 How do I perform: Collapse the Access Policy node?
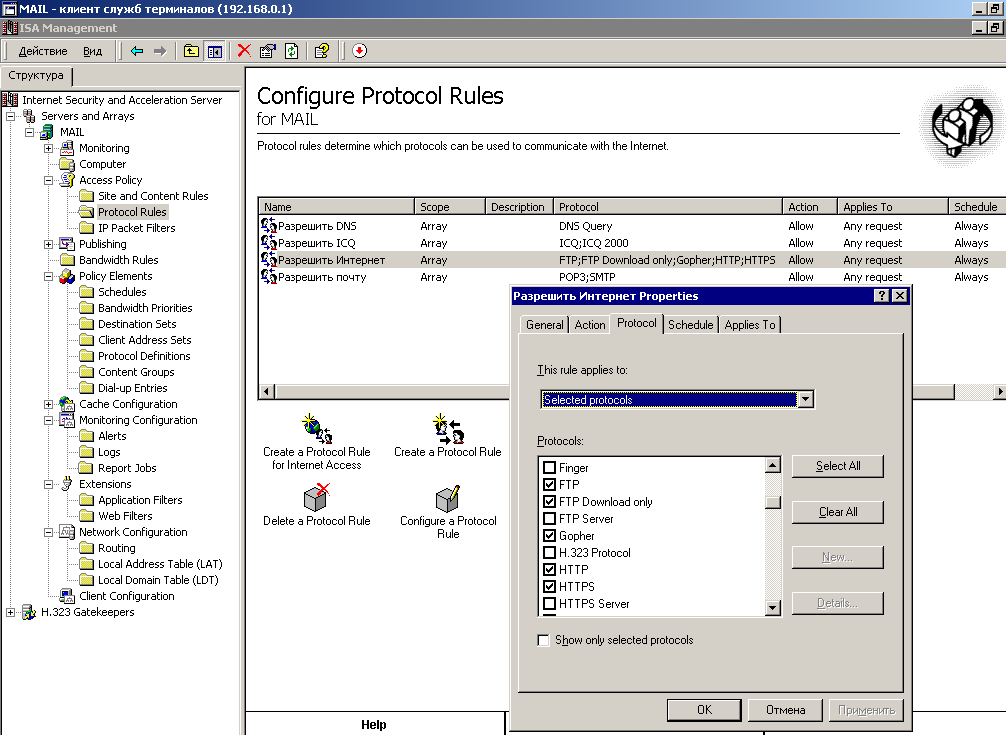(x=49, y=180)
